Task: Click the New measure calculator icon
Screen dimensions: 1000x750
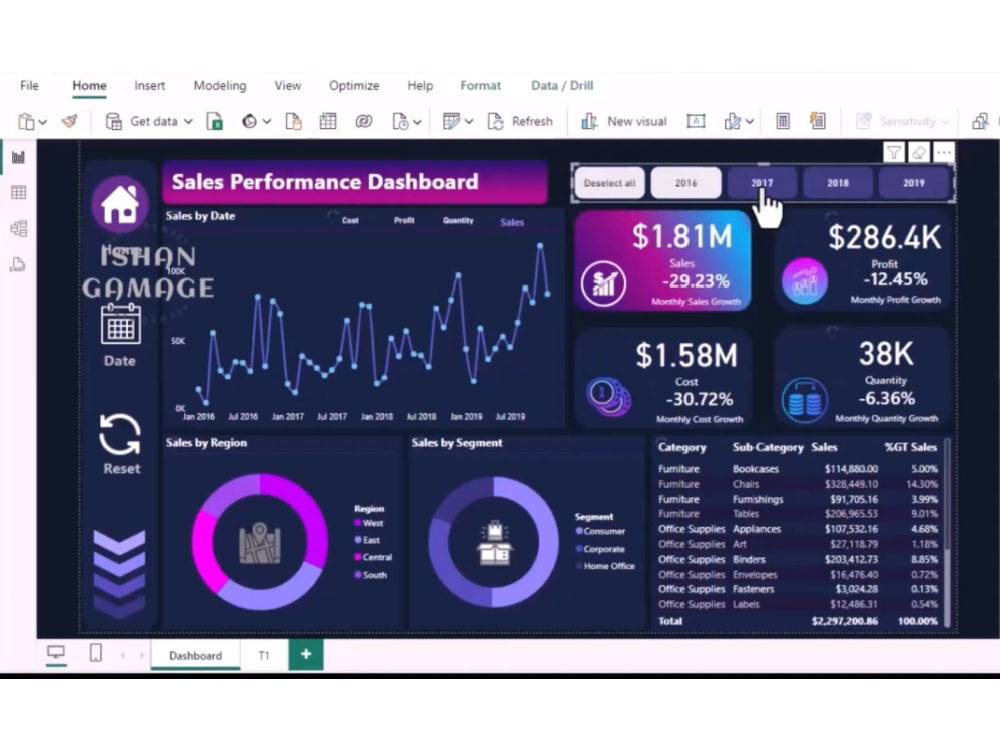Action: point(783,121)
